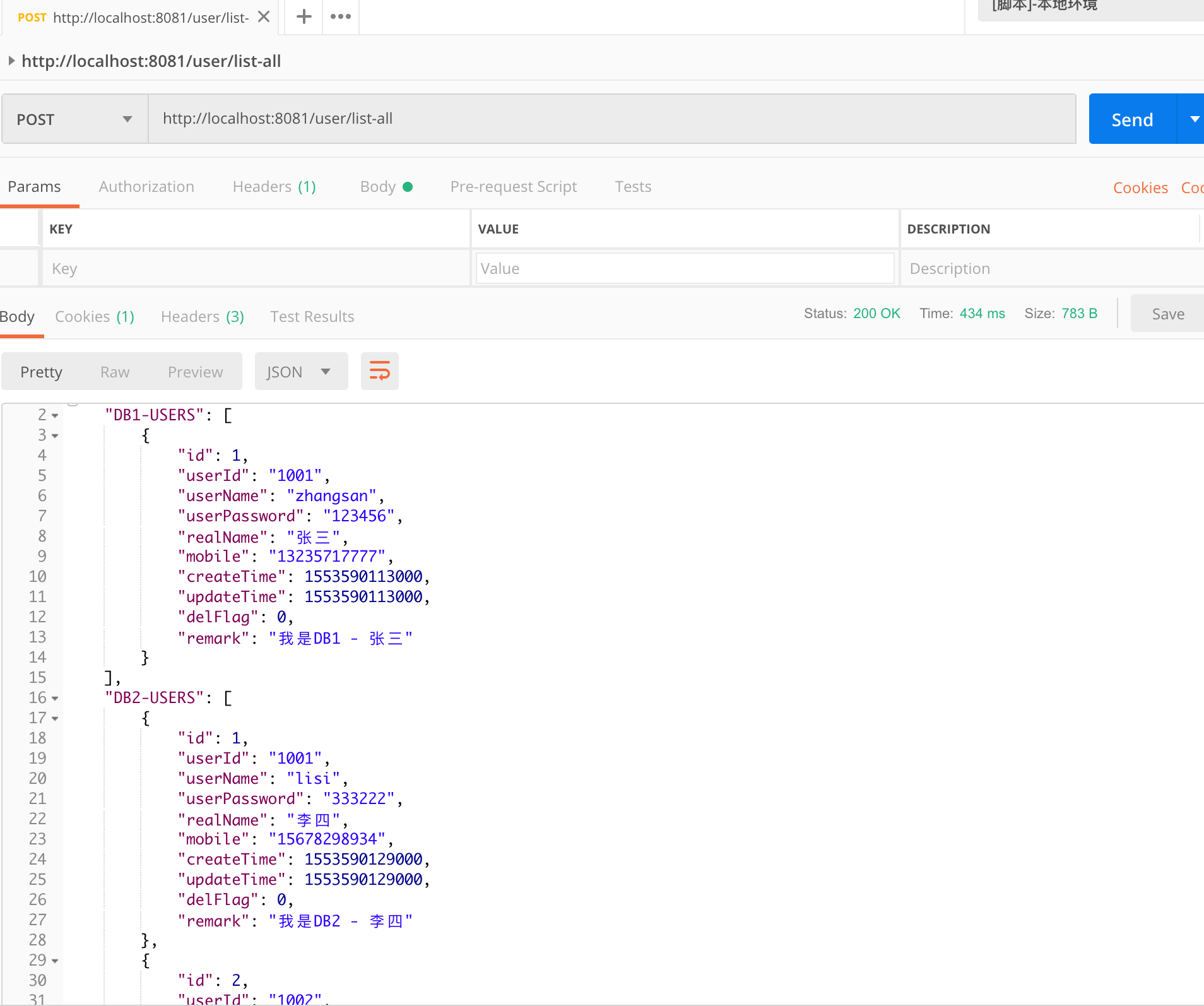Switch response view to Pretty
This screenshot has height=1006, width=1204.
(41, 372)
